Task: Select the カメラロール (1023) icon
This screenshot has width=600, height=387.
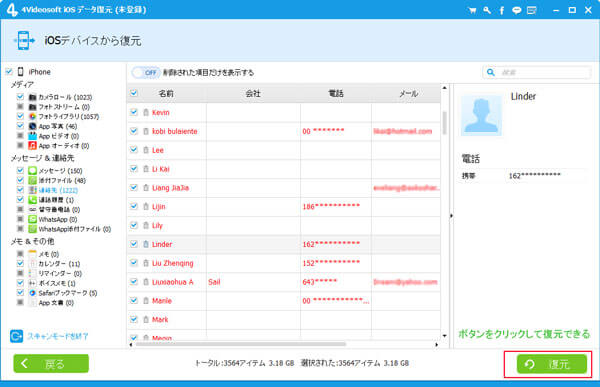Action: coord(33,97)
